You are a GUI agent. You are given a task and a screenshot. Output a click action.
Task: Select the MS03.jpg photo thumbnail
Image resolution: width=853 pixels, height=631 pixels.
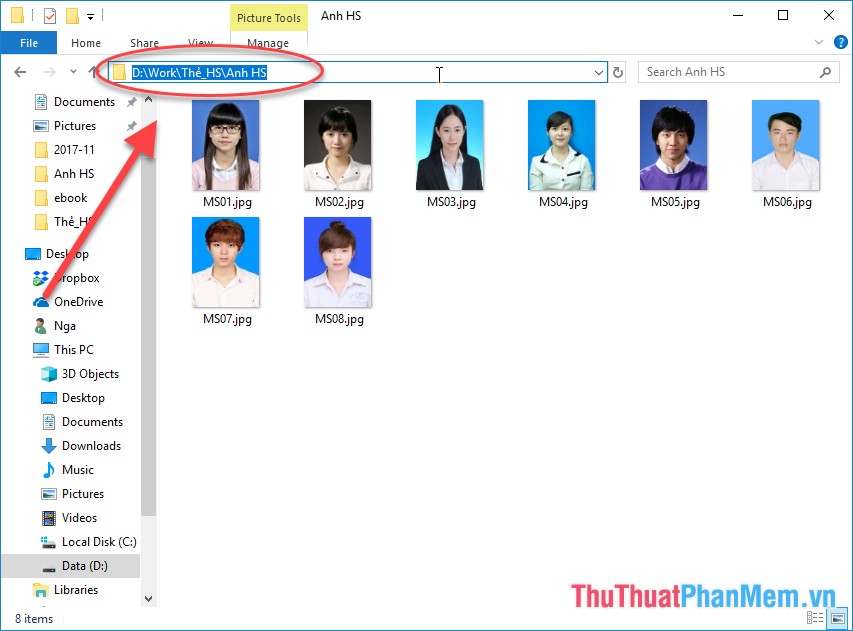(450, 146)
